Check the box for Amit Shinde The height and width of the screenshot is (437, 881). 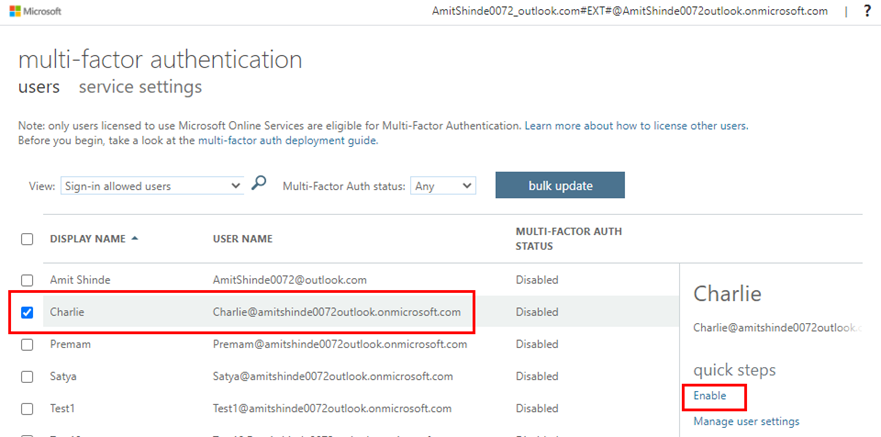[x=27, y=280]
